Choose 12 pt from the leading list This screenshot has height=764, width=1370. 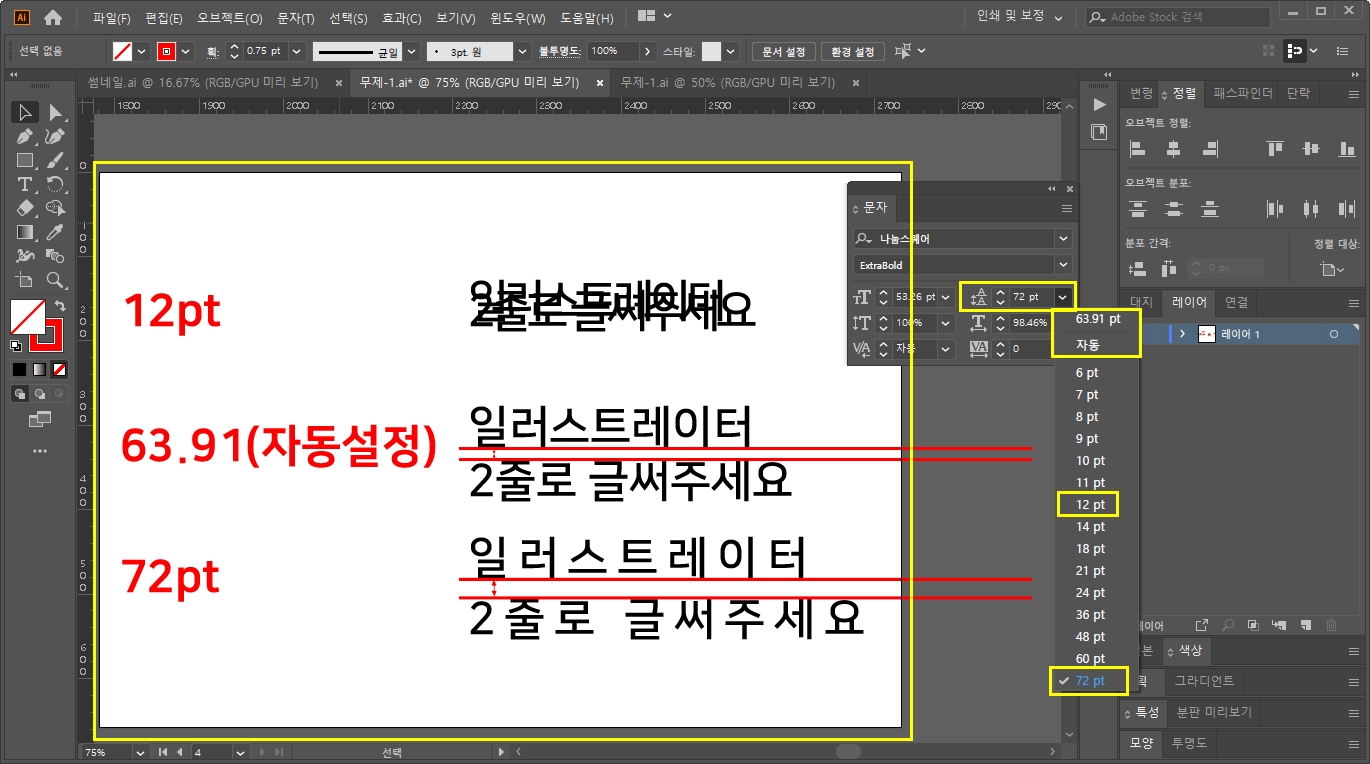[1091, 505]
